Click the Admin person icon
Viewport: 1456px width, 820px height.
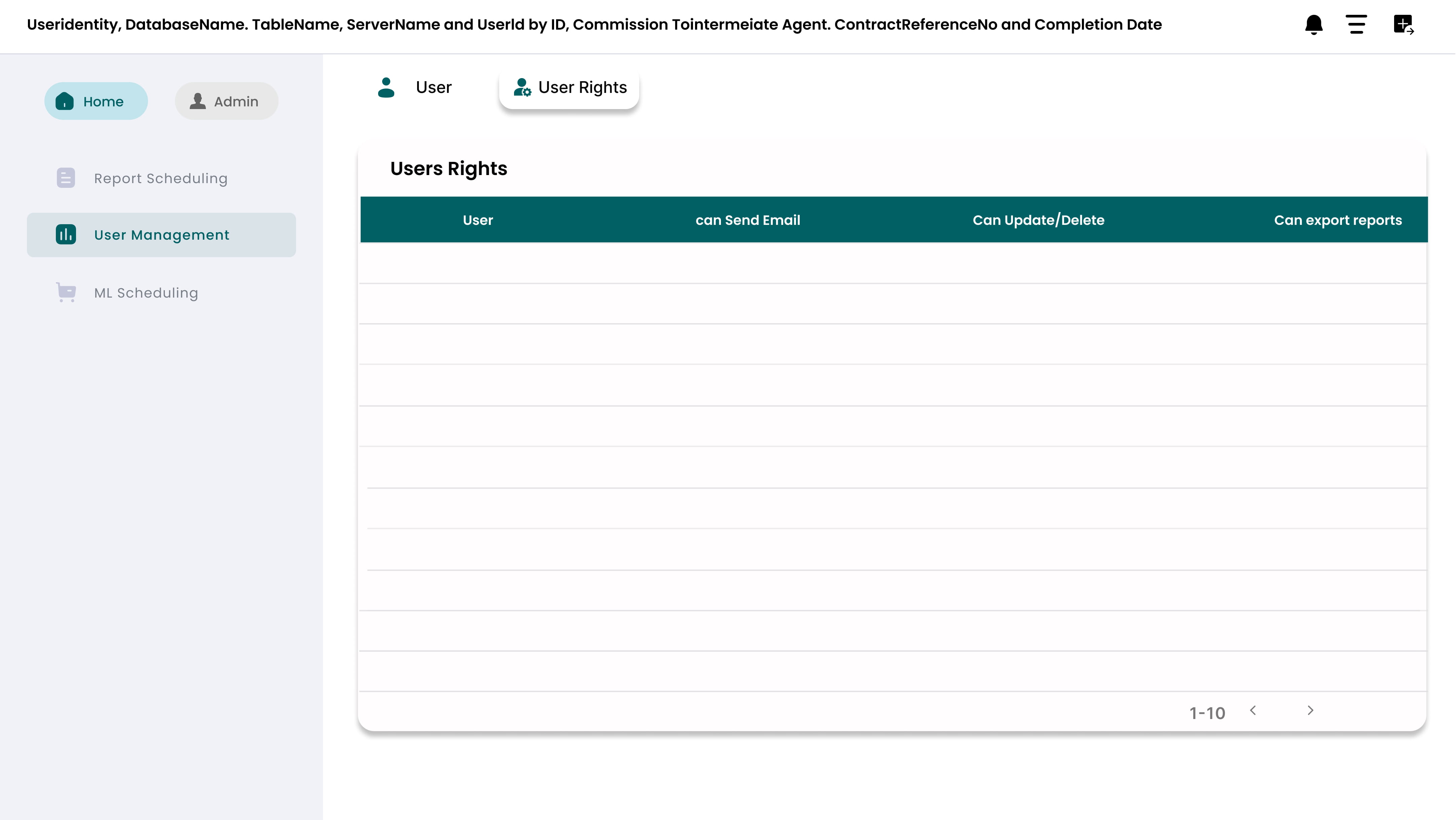point(197,101)
